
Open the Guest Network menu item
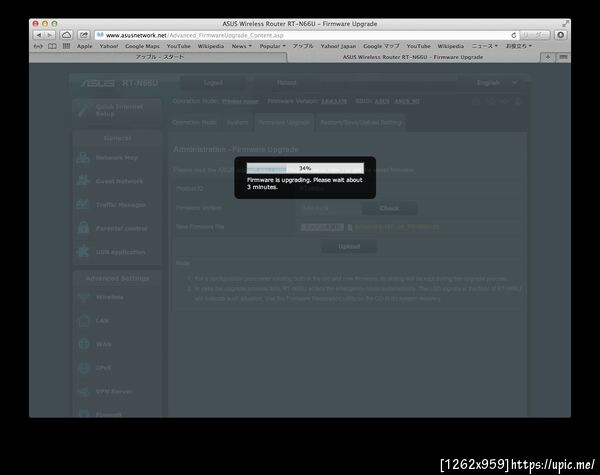[117, 181]
